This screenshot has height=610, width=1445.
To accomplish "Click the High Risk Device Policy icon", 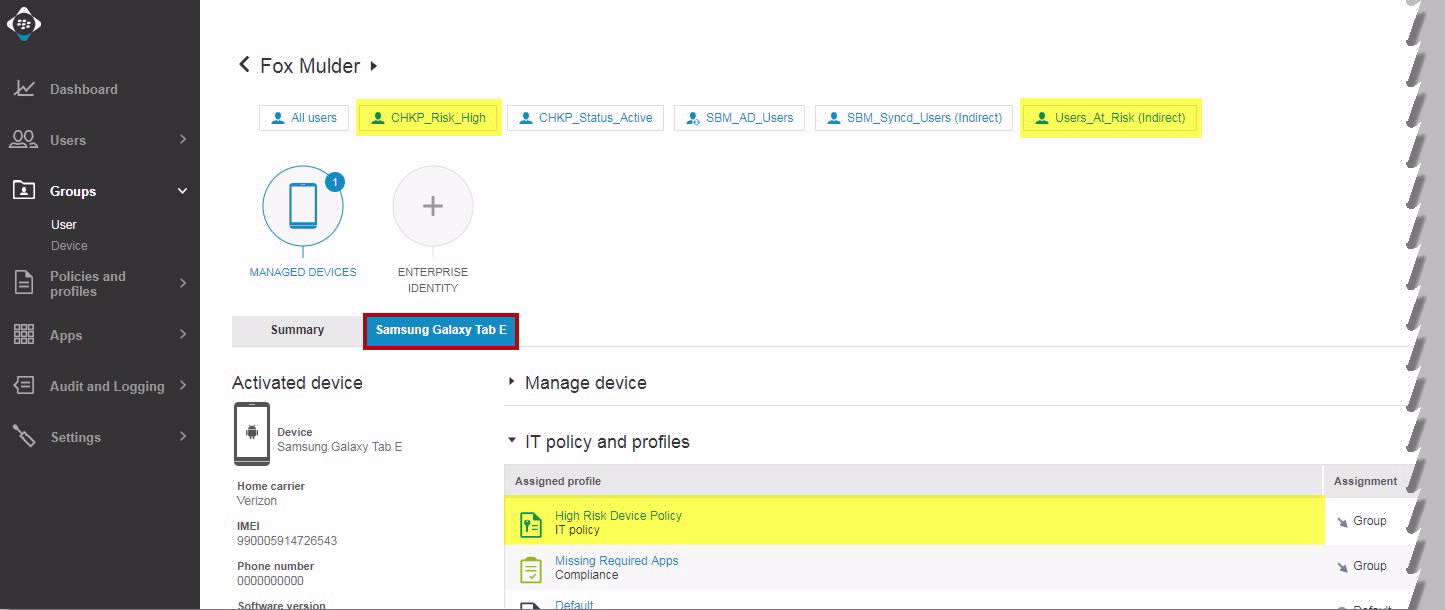I will click(x=531, y=523).
